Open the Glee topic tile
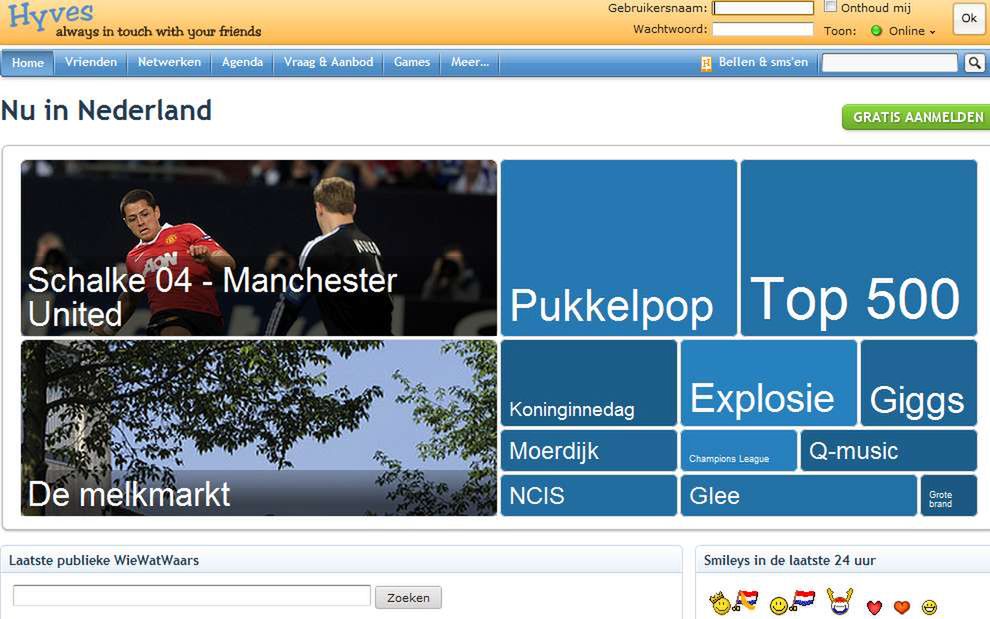This screenshot has height=619, width=990. [x=799, y=495]
